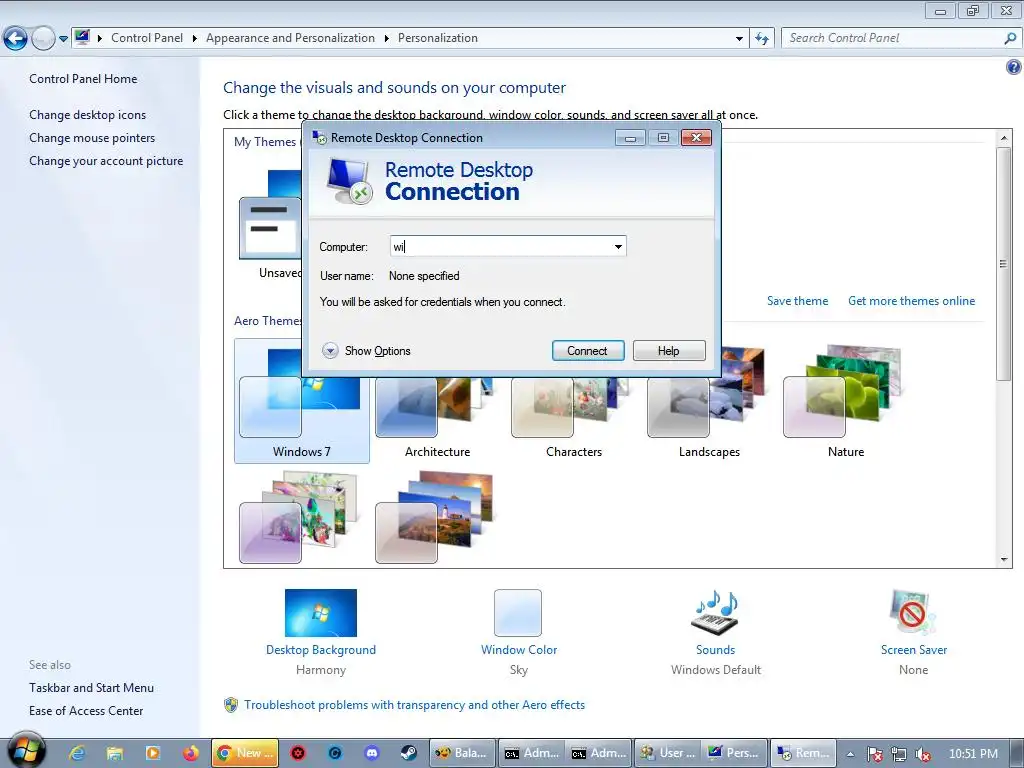Viewport: 1024px width, 768px height.
Task: Click the search magnifier icon
Action: click(x=1010, y=38)
